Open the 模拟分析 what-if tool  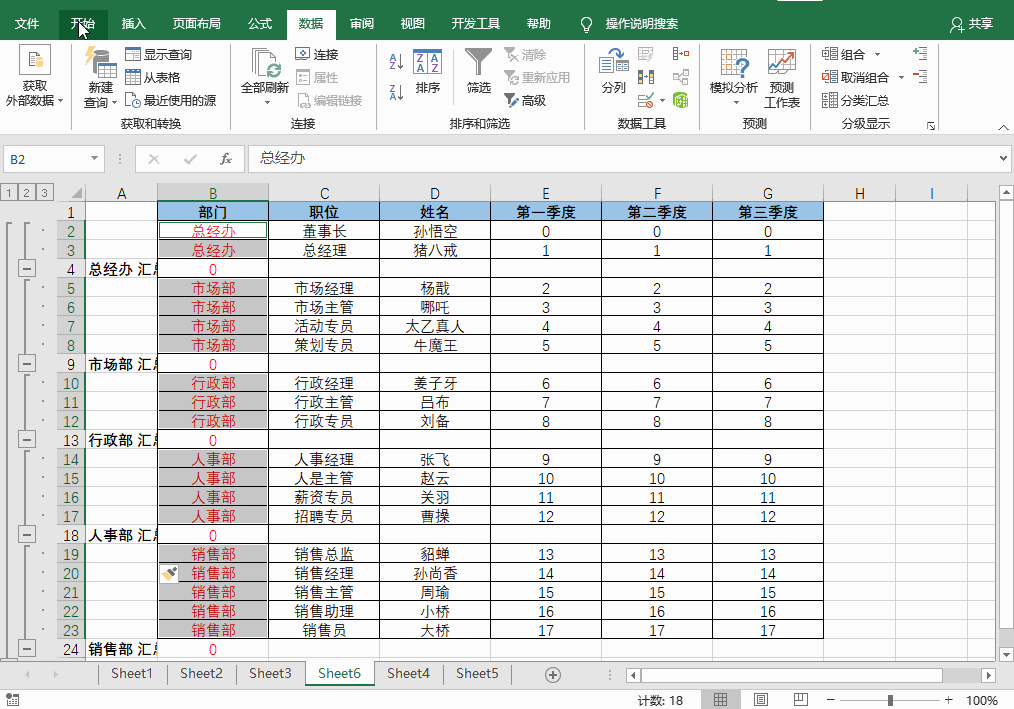734,76
